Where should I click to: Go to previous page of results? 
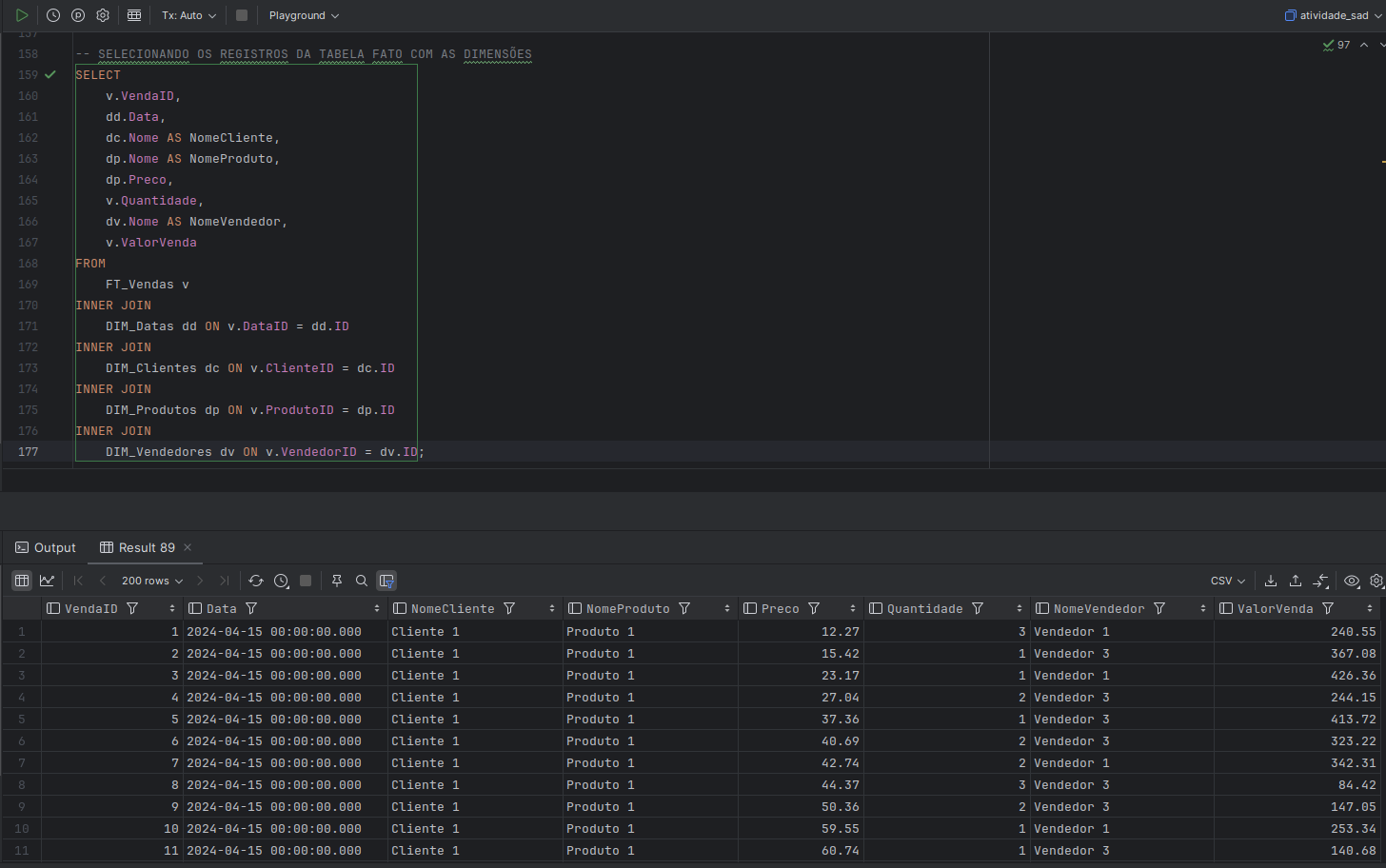pos(103,581)
